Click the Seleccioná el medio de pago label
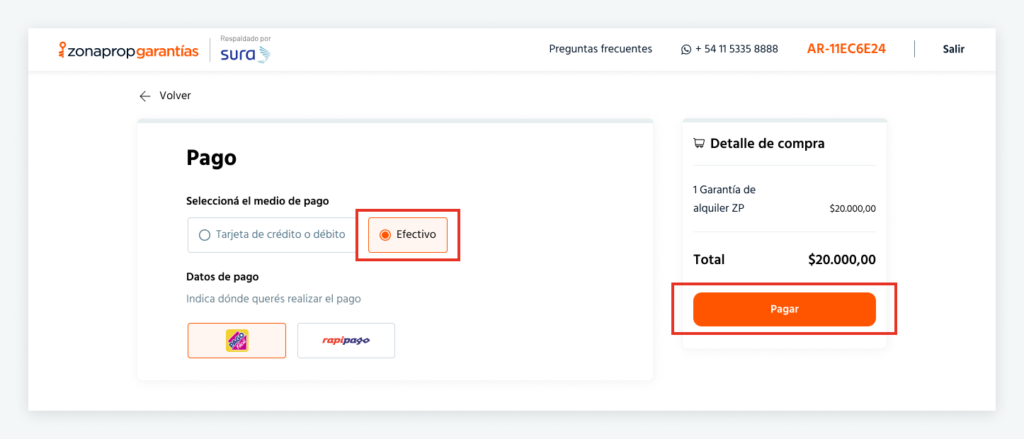 257,201
